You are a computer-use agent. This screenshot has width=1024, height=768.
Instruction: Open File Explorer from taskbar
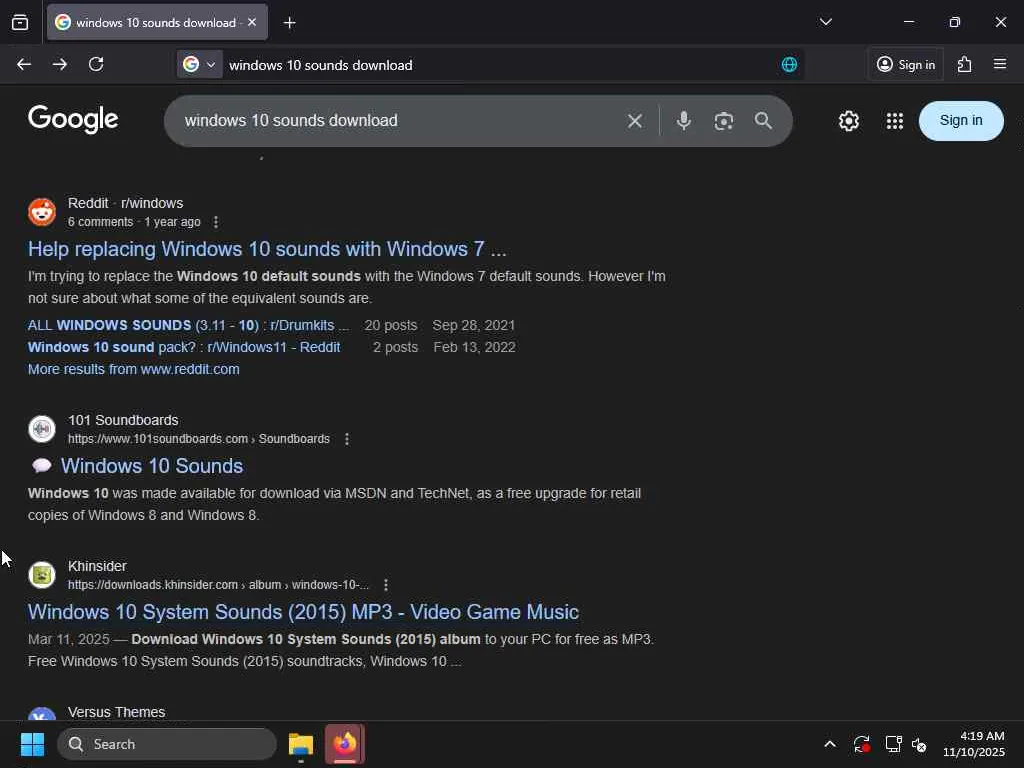(x=301, y=744)
